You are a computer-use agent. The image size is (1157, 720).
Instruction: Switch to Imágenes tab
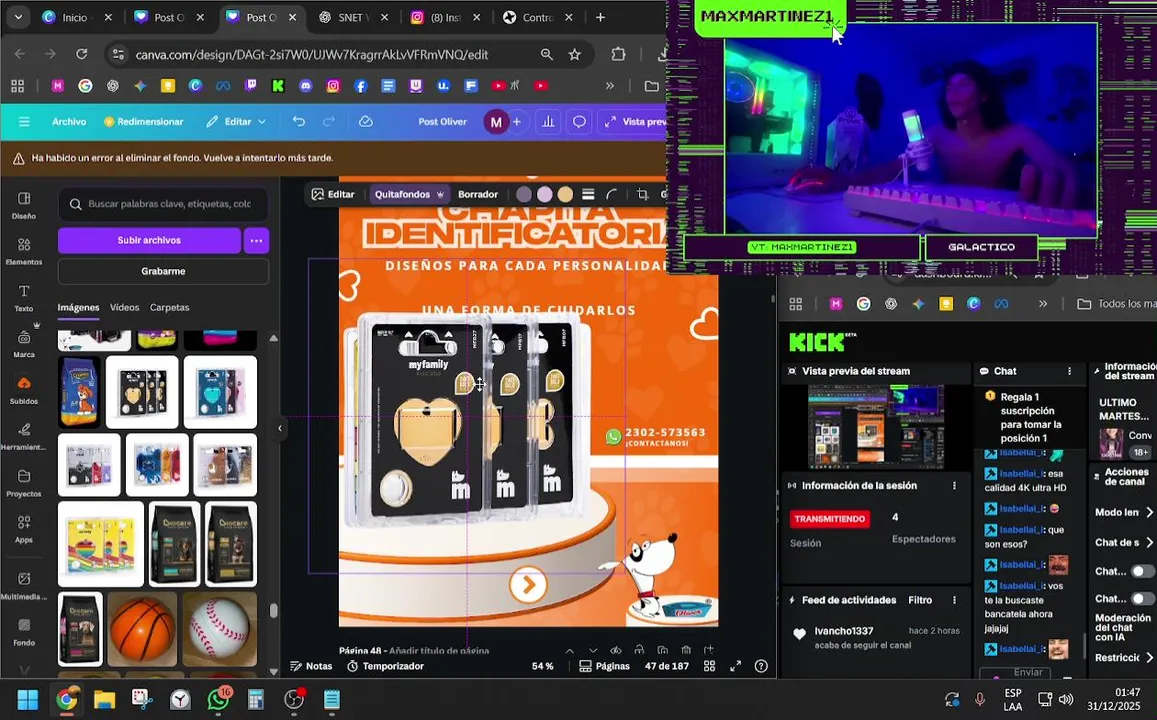78,308
